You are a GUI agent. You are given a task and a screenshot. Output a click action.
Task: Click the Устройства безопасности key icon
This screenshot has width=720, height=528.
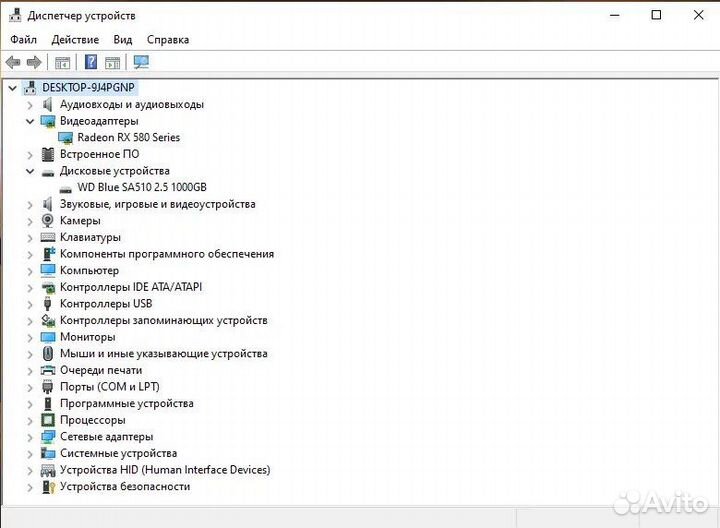point(48,486)
